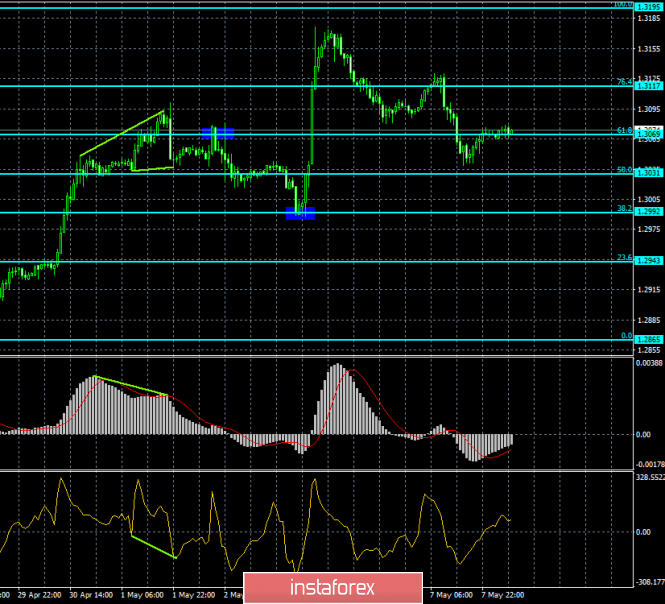Select the 1.2975 price axis value

pos(649,229)
